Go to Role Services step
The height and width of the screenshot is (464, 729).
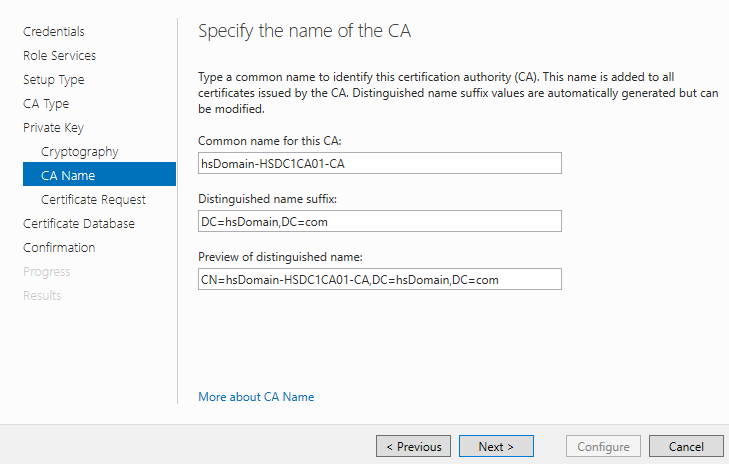point(60,56)
